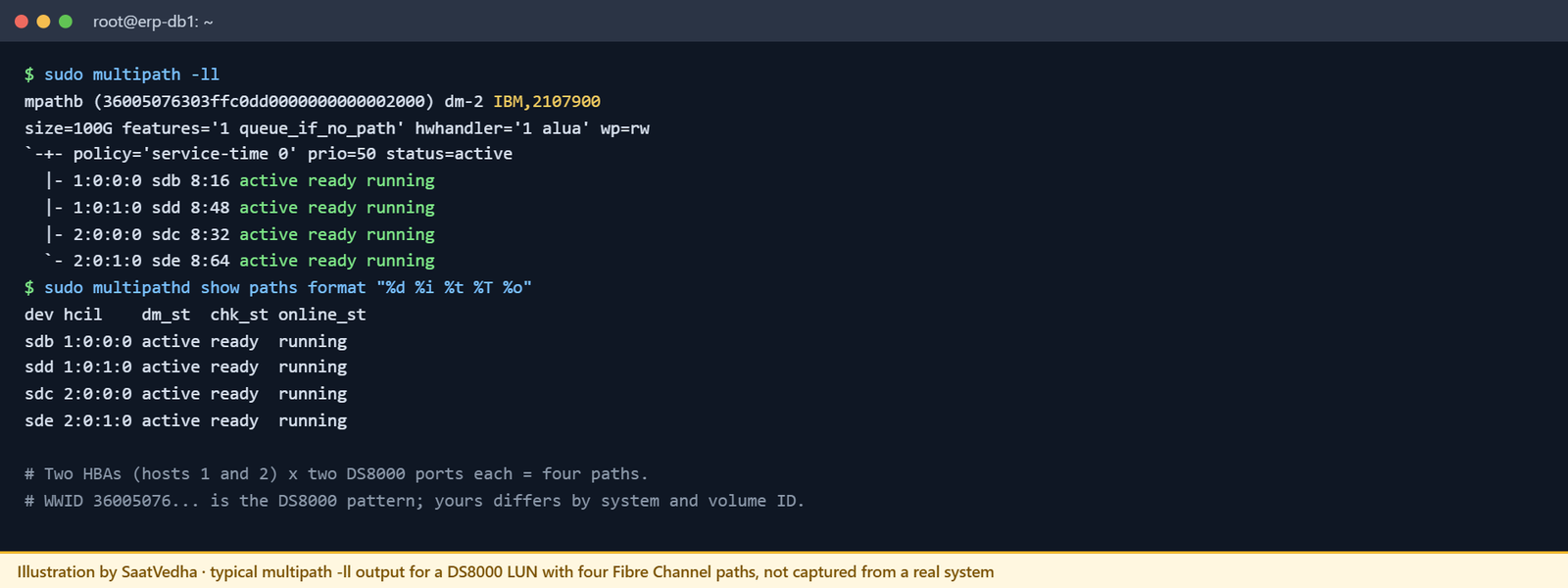Select the "dm_st" column header
This screenshot has height=588, width=1568.
click(x=166, y=315)
